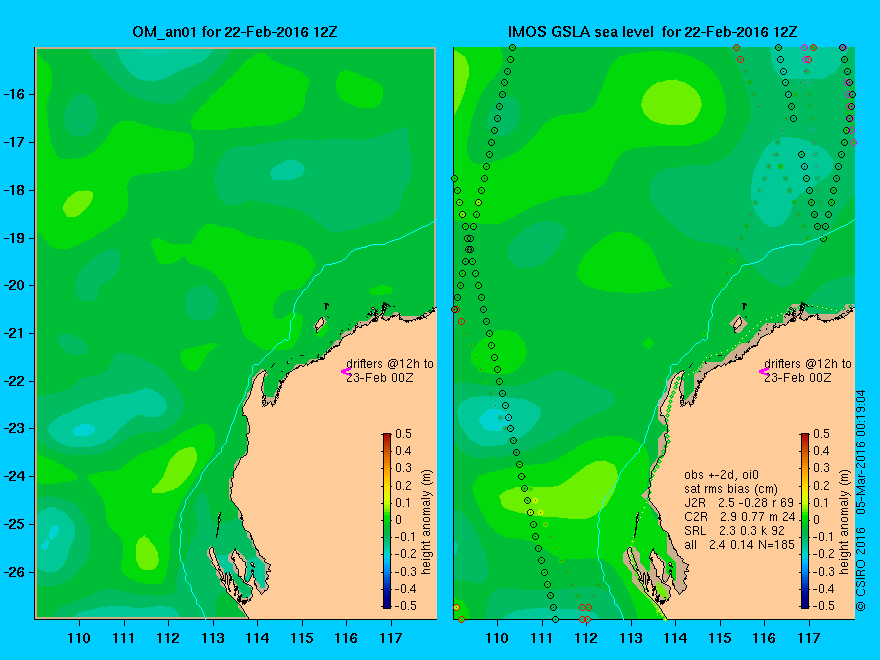Click the -17 latitude label
This screenshot has width=880, height=660.
pos(16,142)
